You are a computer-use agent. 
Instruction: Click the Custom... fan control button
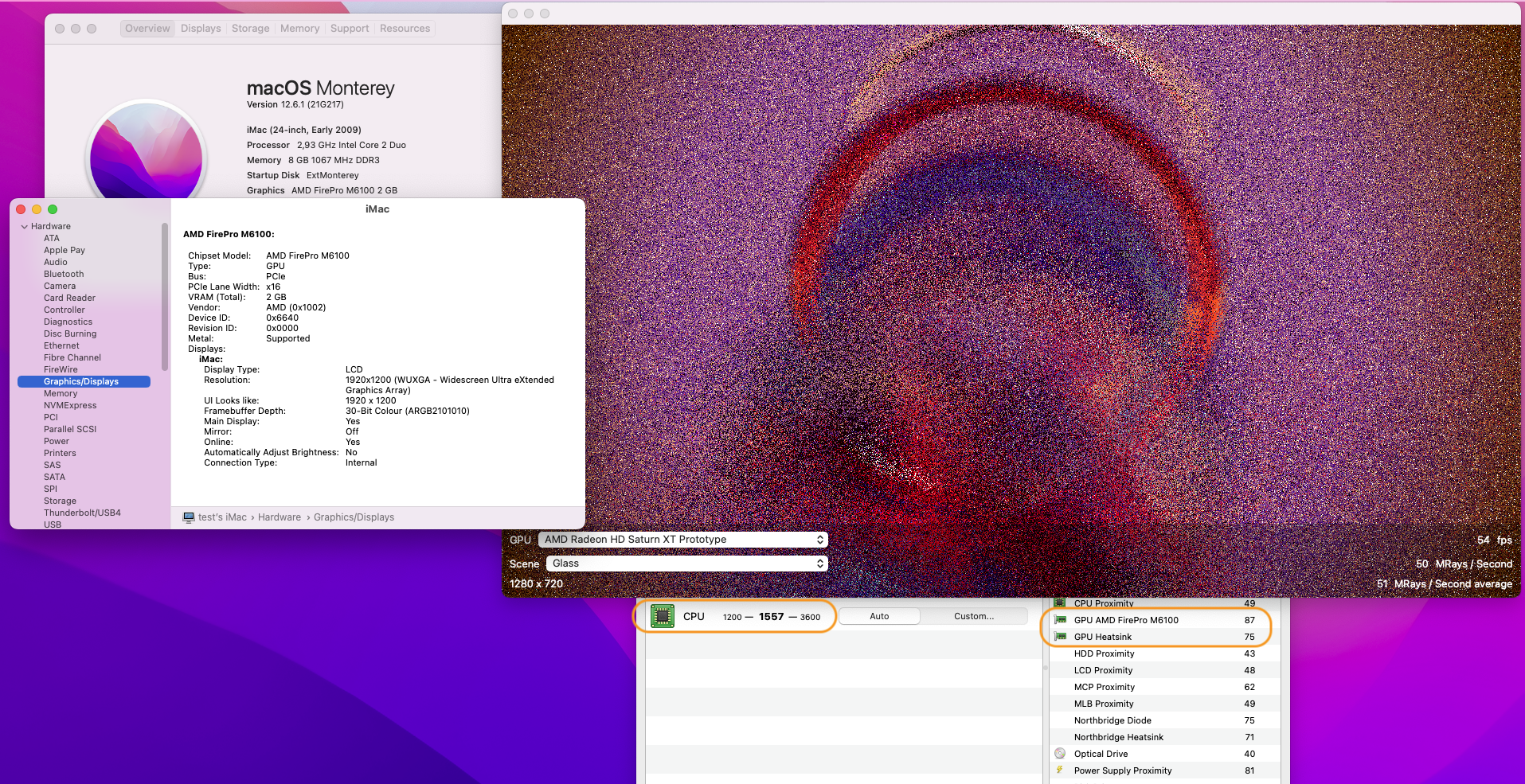974,616
